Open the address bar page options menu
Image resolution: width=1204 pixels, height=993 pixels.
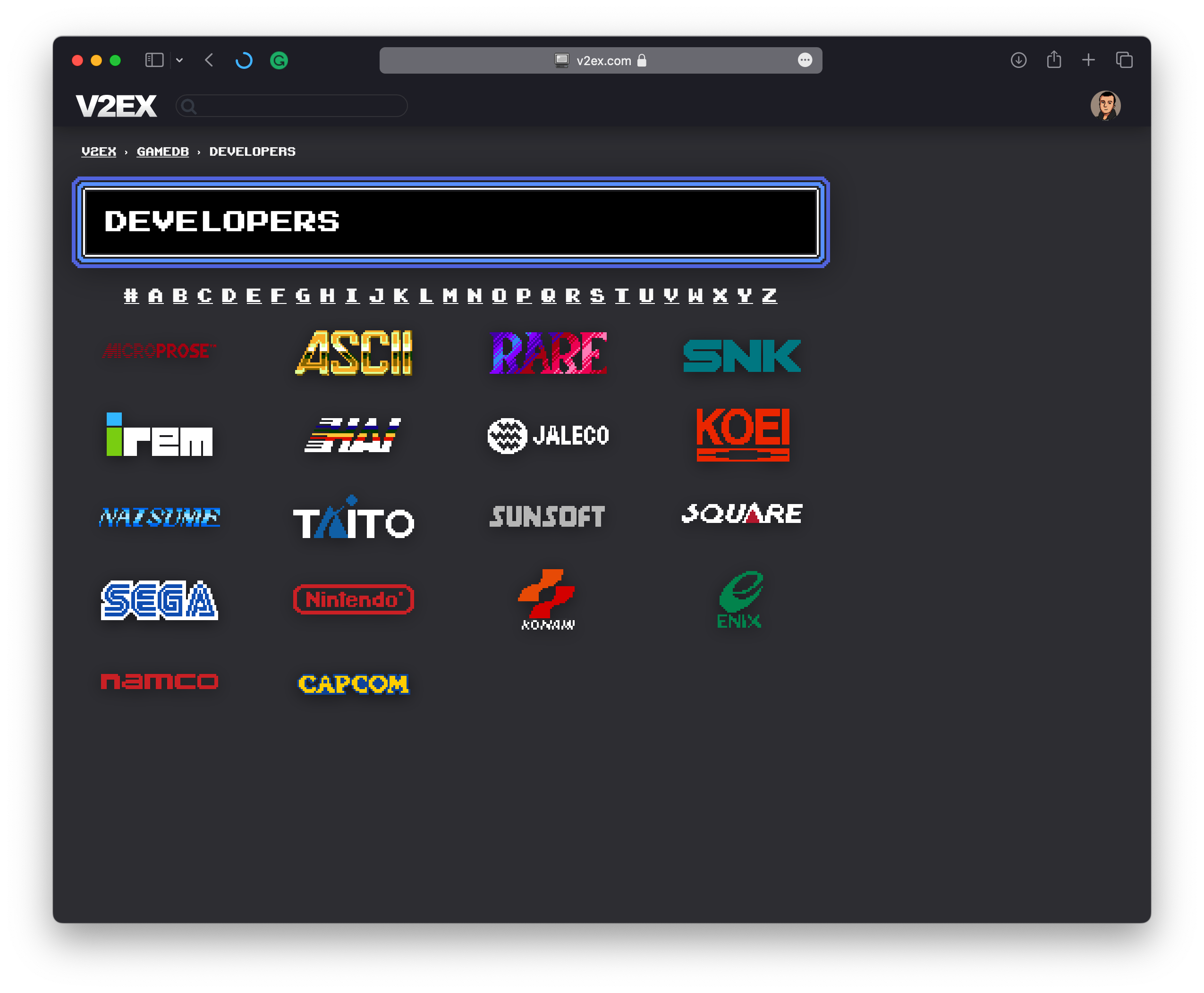[x=805, y=60]
